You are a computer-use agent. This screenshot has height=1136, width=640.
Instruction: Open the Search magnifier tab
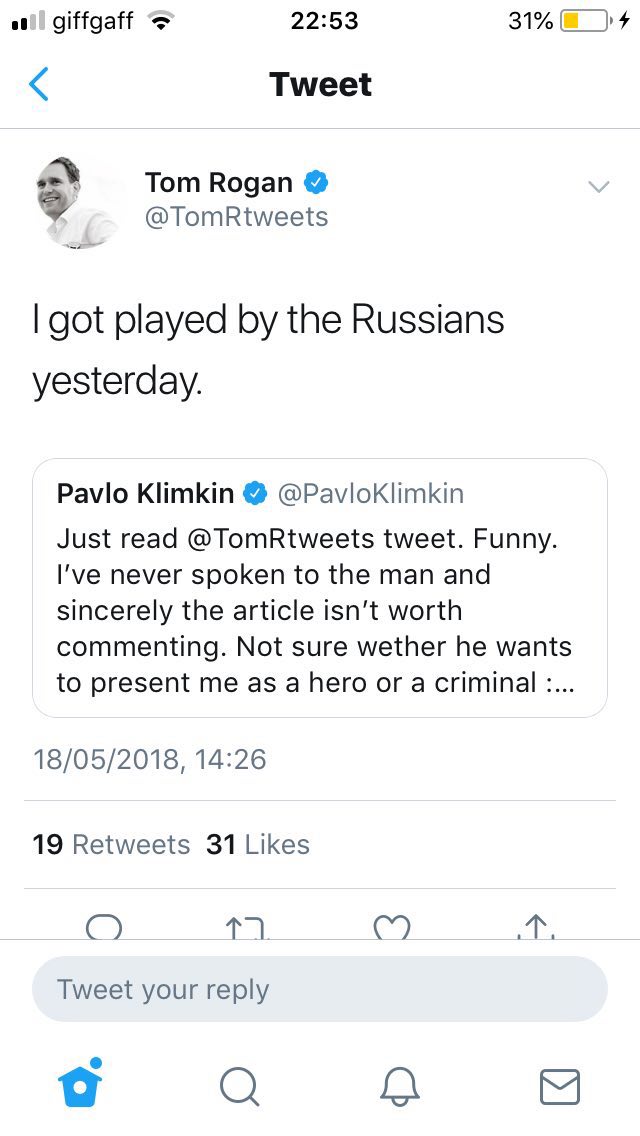[x=239, y=1087]
